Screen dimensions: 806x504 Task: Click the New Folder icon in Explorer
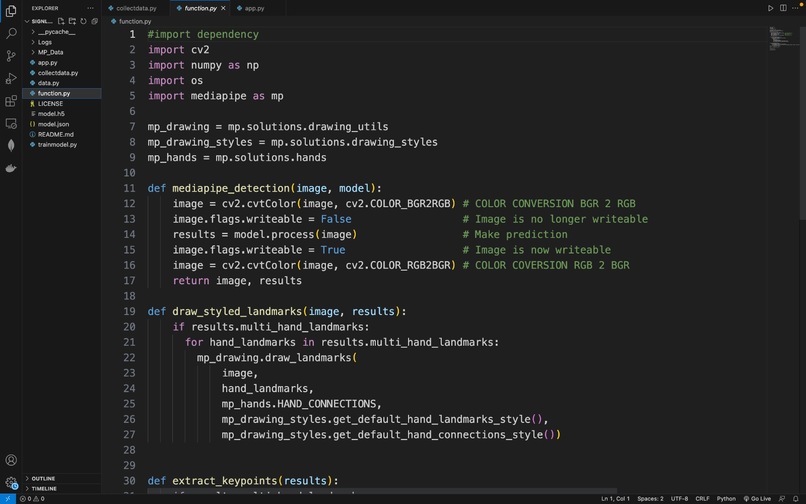point(72,21)
